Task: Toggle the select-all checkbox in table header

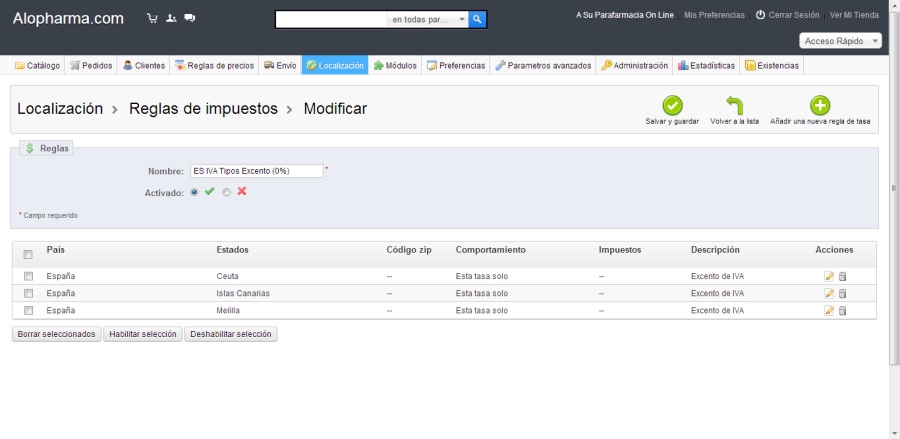Action: 28,255
